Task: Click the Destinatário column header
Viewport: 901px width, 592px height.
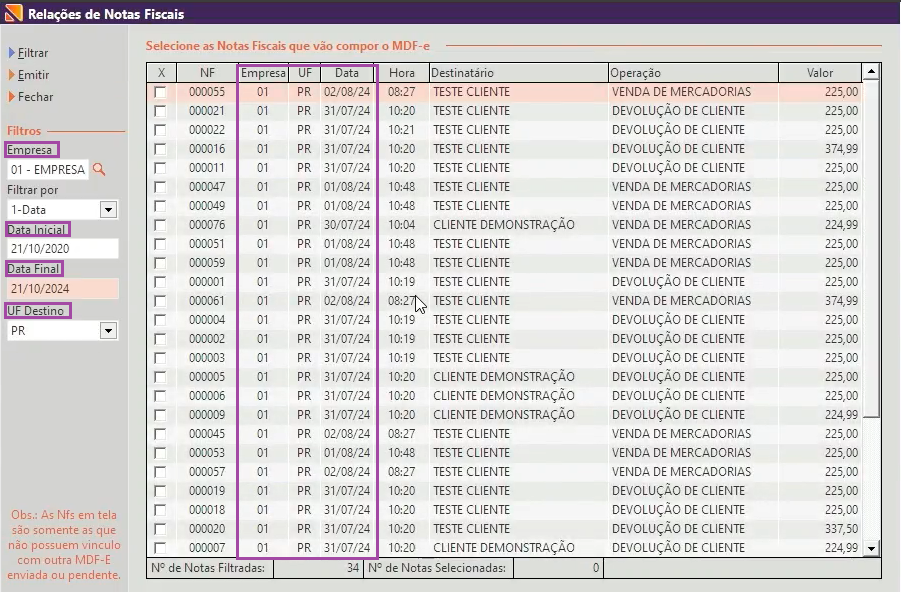Action: click(x=518, y=73)
